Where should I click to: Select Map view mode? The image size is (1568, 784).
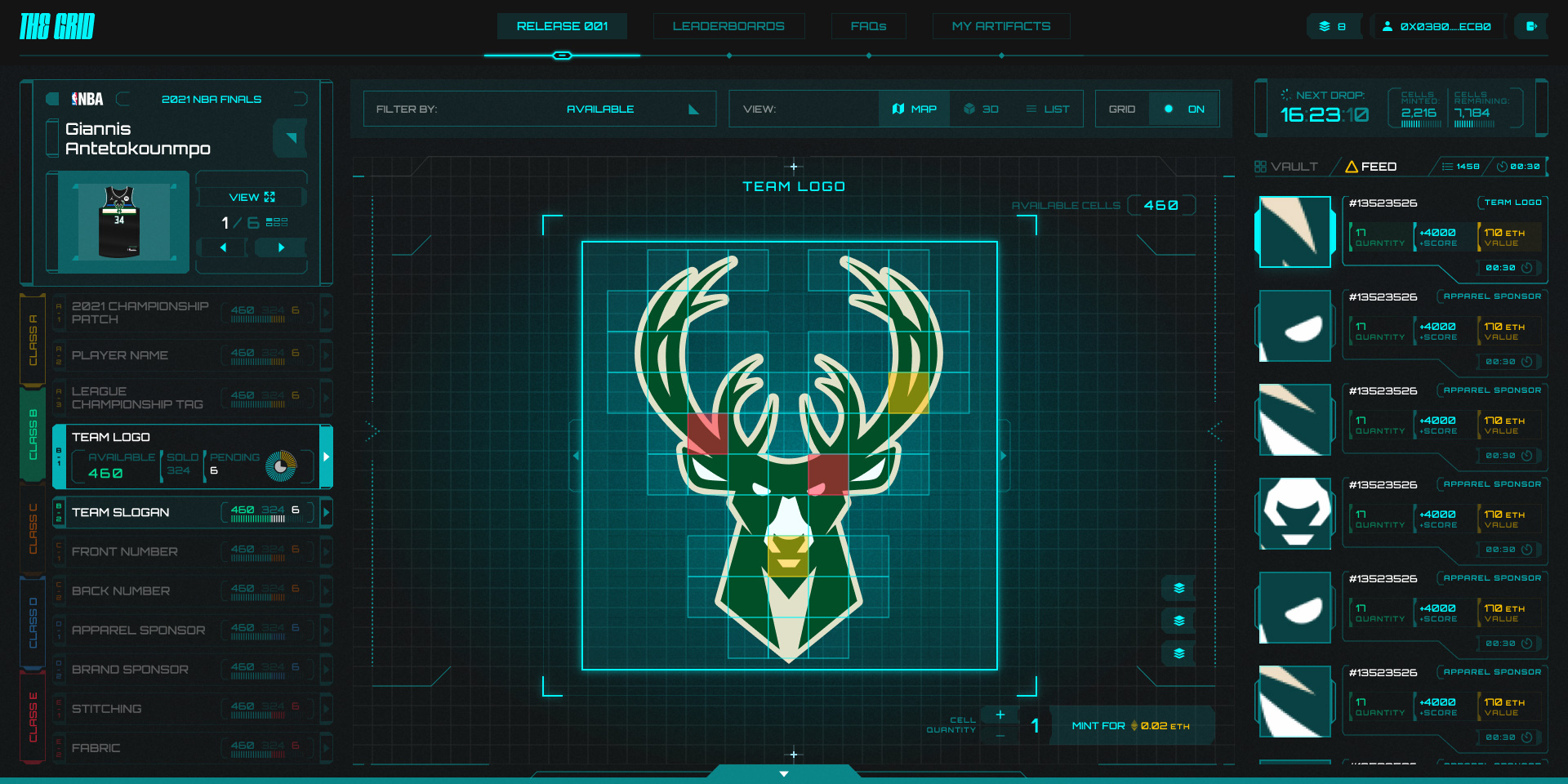[x=915, y=109]
